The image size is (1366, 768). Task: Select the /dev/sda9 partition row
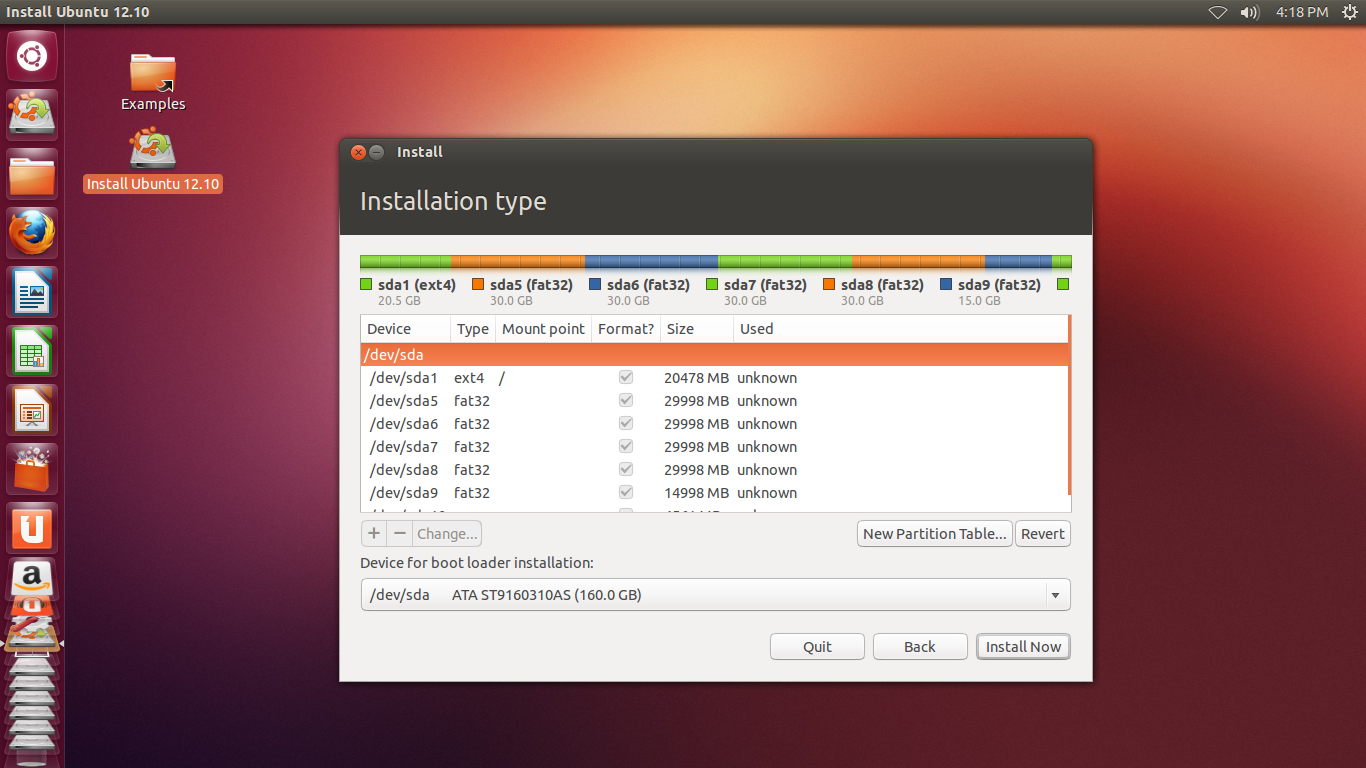tap(714, 493)
